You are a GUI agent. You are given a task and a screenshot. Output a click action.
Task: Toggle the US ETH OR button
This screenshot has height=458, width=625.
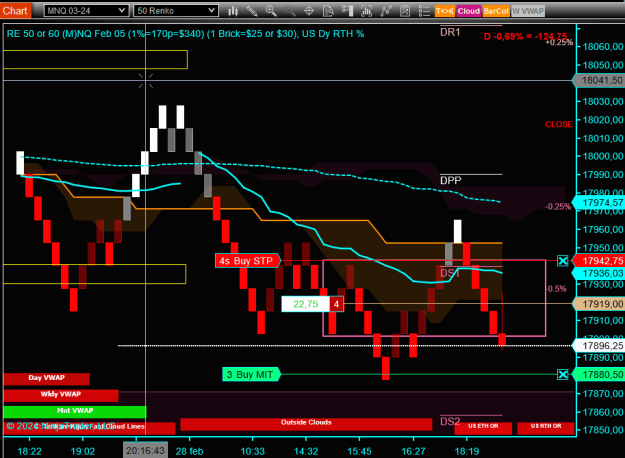(x=483, y=428)
